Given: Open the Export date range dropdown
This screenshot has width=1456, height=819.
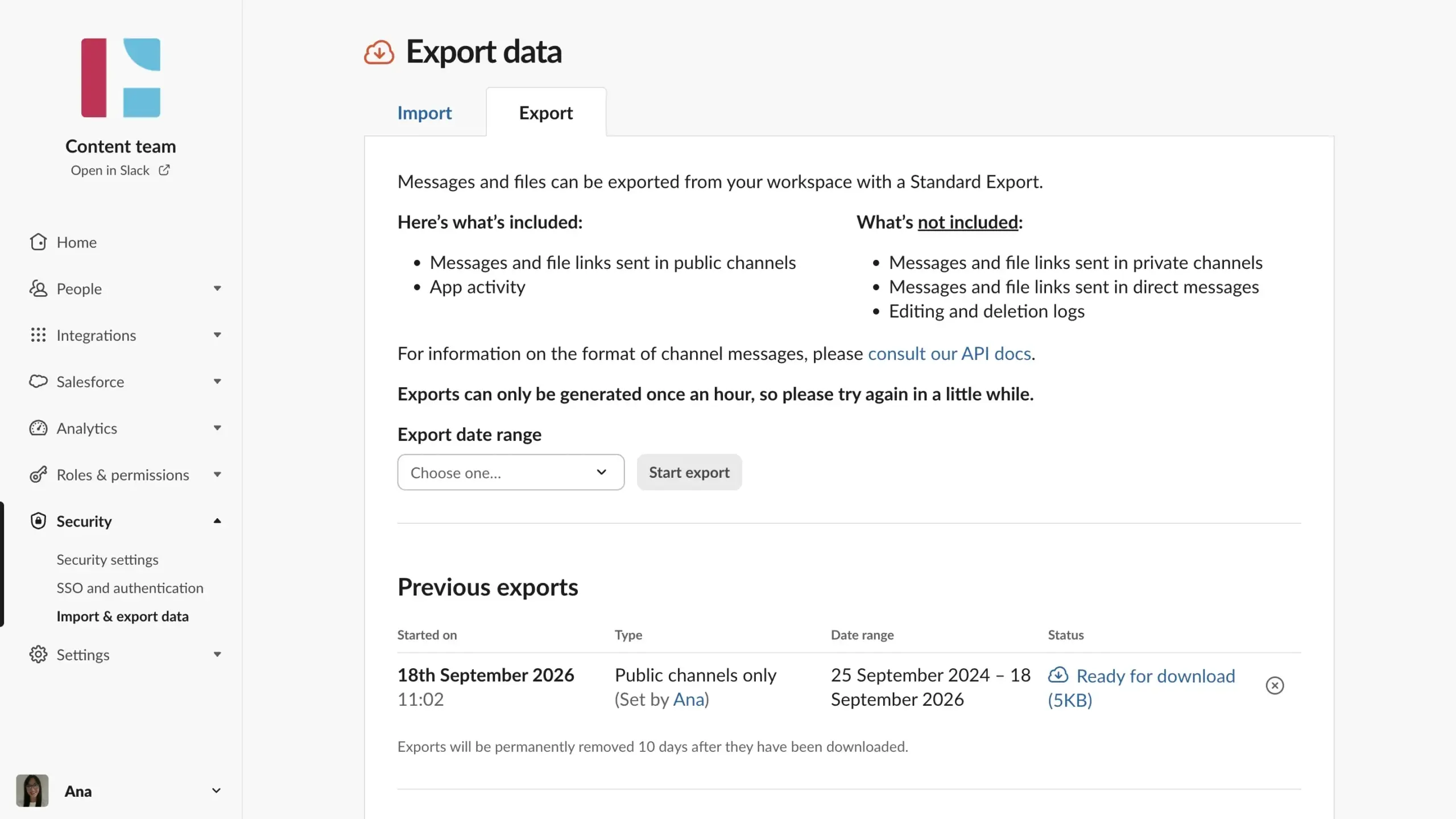Looking at the screenshot, I should (x=511, y=472).
